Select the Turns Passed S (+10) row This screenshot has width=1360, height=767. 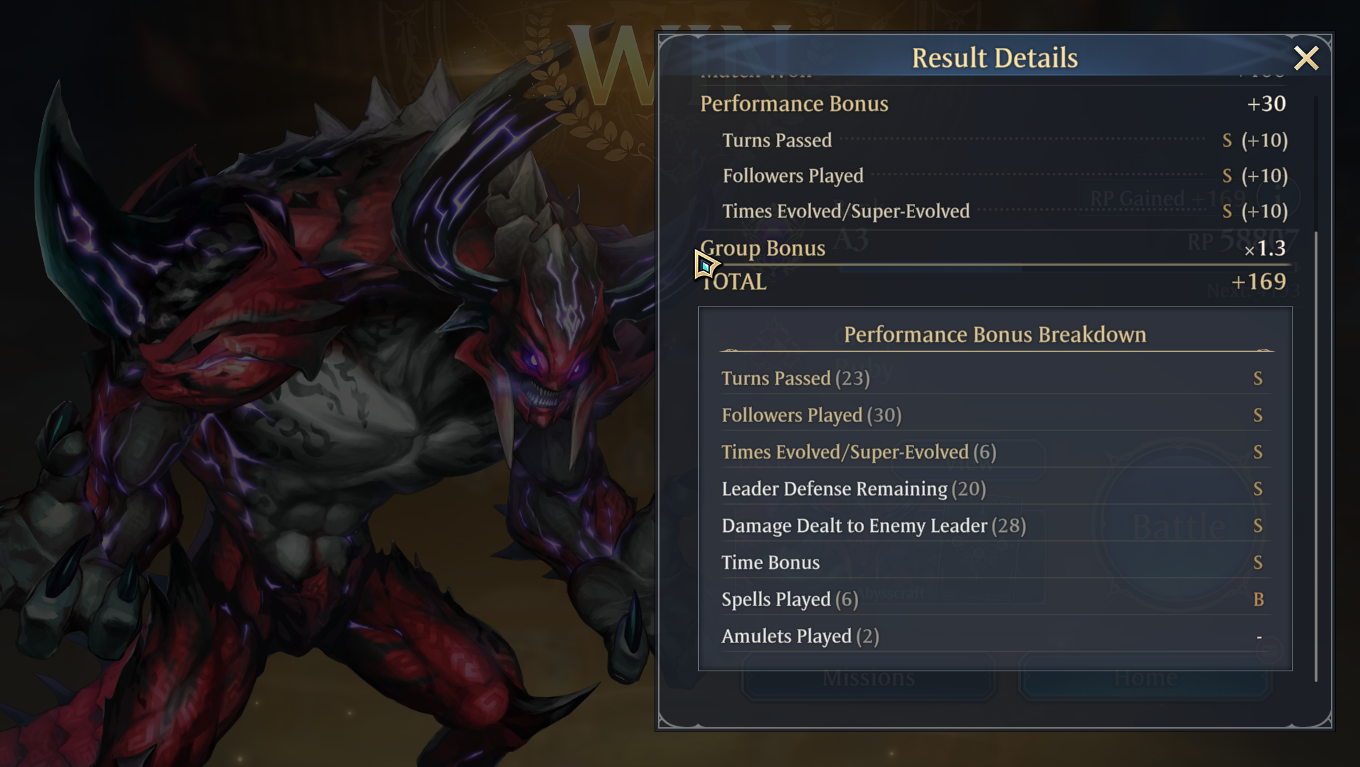click(x=1005, y=141)
